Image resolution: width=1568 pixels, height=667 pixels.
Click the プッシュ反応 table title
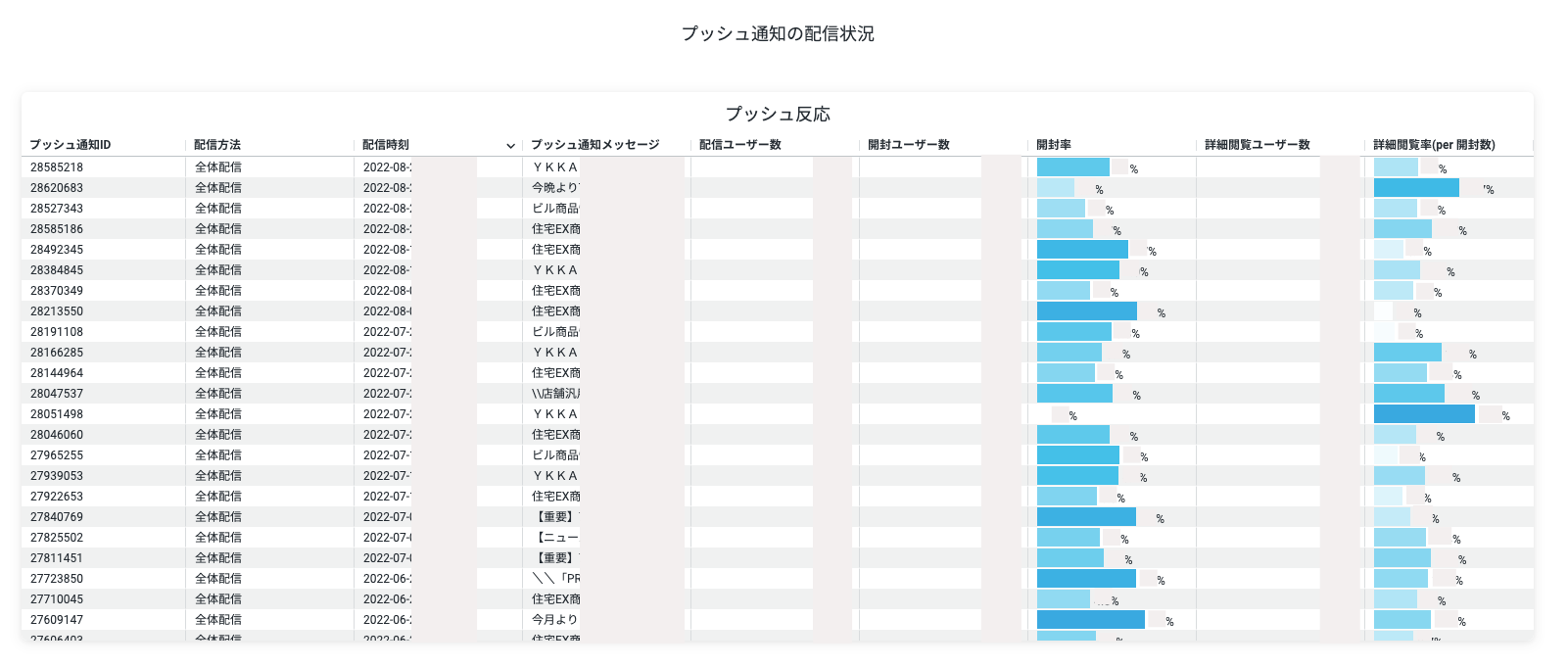(x=778, y=115)
